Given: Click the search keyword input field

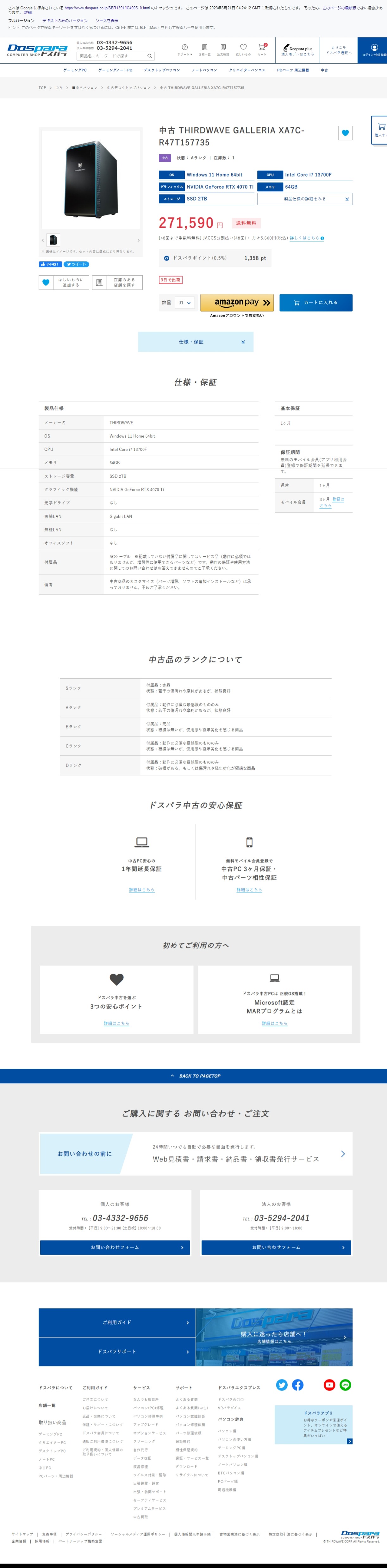Looking at the screenshot, I should click(x=112, y=56).
